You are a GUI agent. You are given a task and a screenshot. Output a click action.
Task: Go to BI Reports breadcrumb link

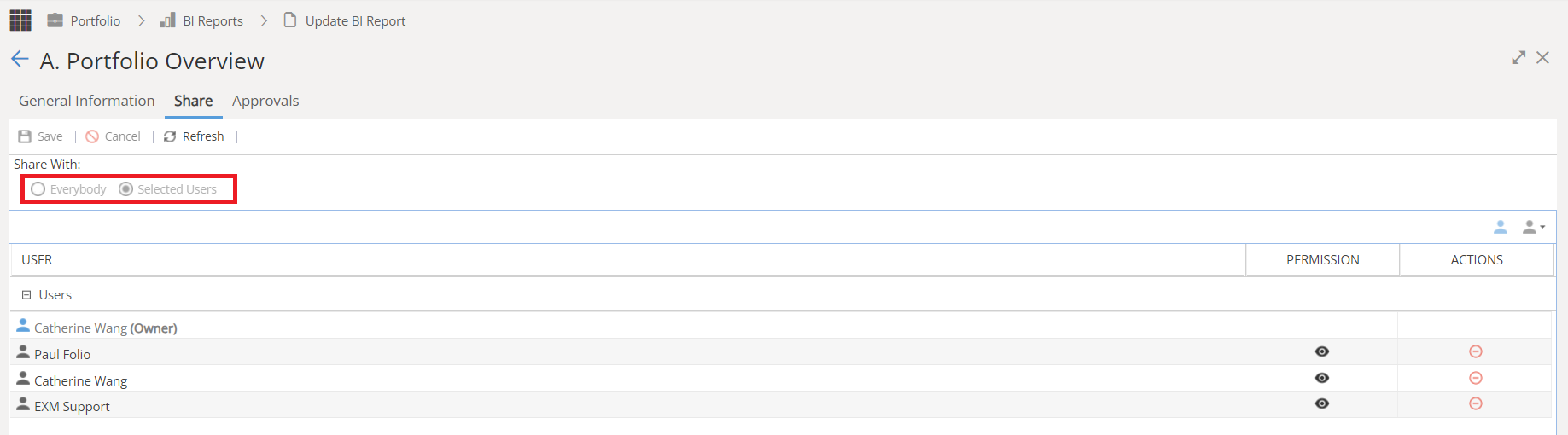[201, 20]
